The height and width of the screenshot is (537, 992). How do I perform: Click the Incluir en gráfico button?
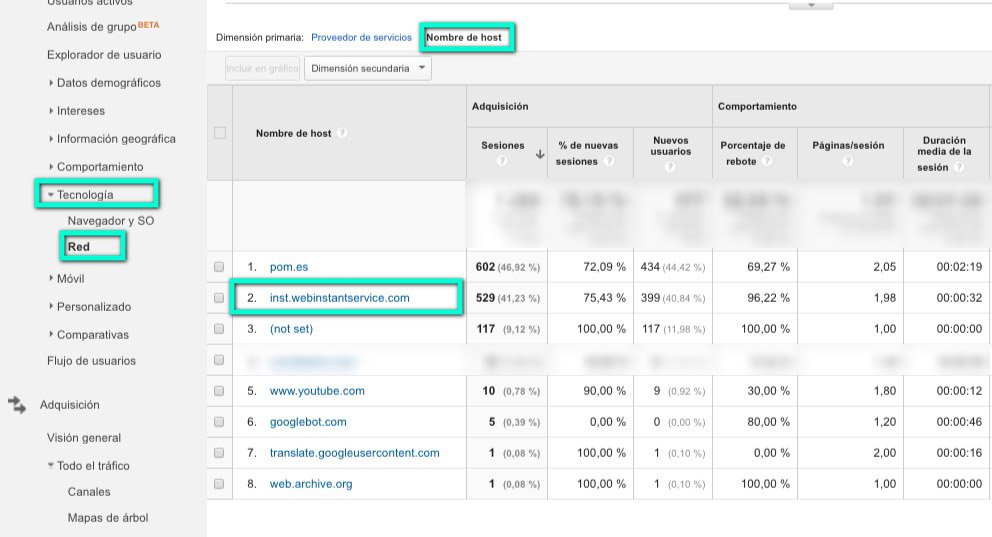coord(262,68)
